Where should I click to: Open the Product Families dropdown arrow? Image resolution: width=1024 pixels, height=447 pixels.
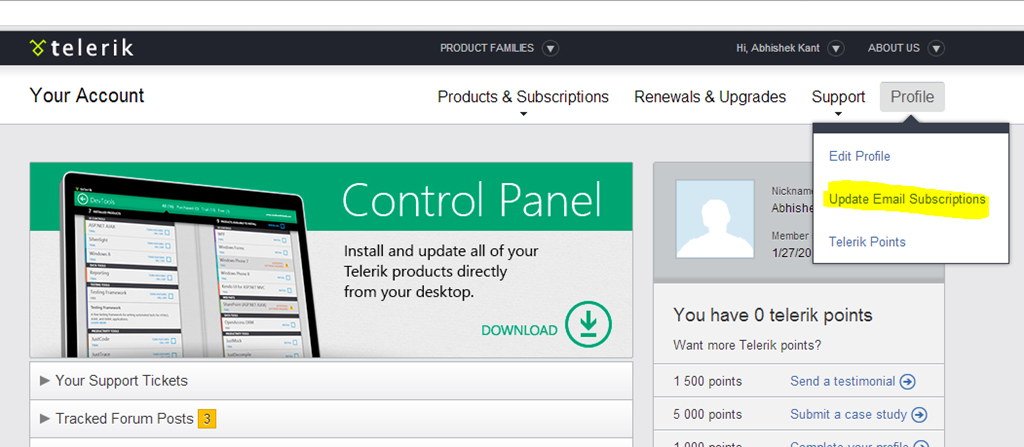click(551, 48)
